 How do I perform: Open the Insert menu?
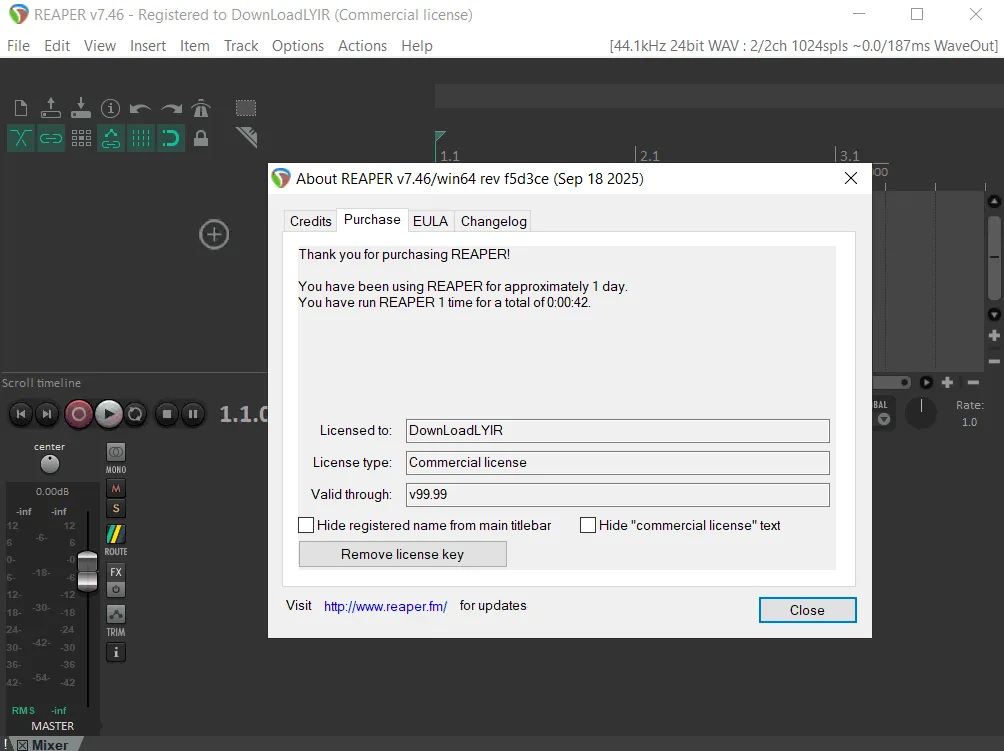coord(148,46)
